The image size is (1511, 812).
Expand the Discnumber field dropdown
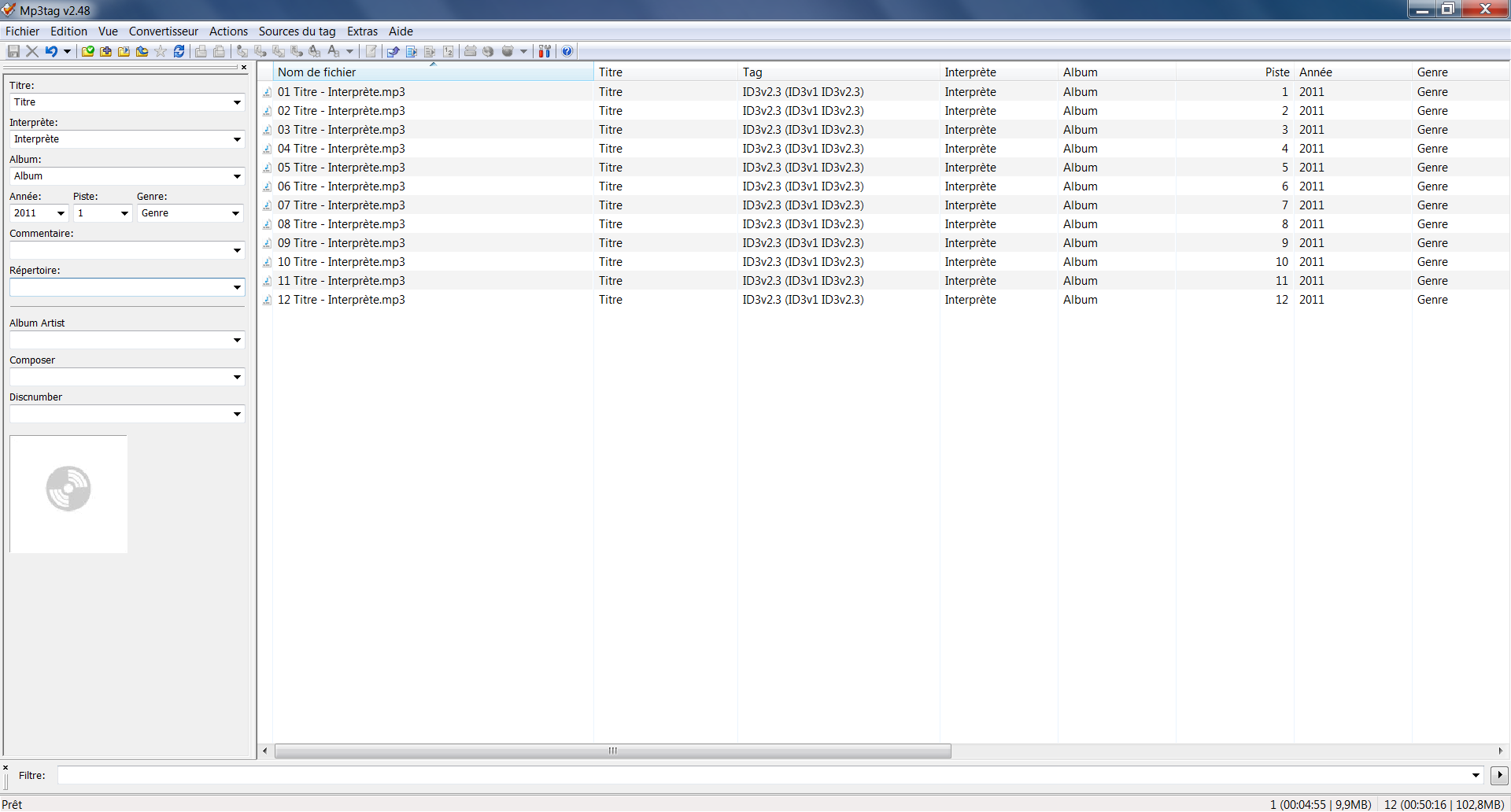tap(237, 414)
